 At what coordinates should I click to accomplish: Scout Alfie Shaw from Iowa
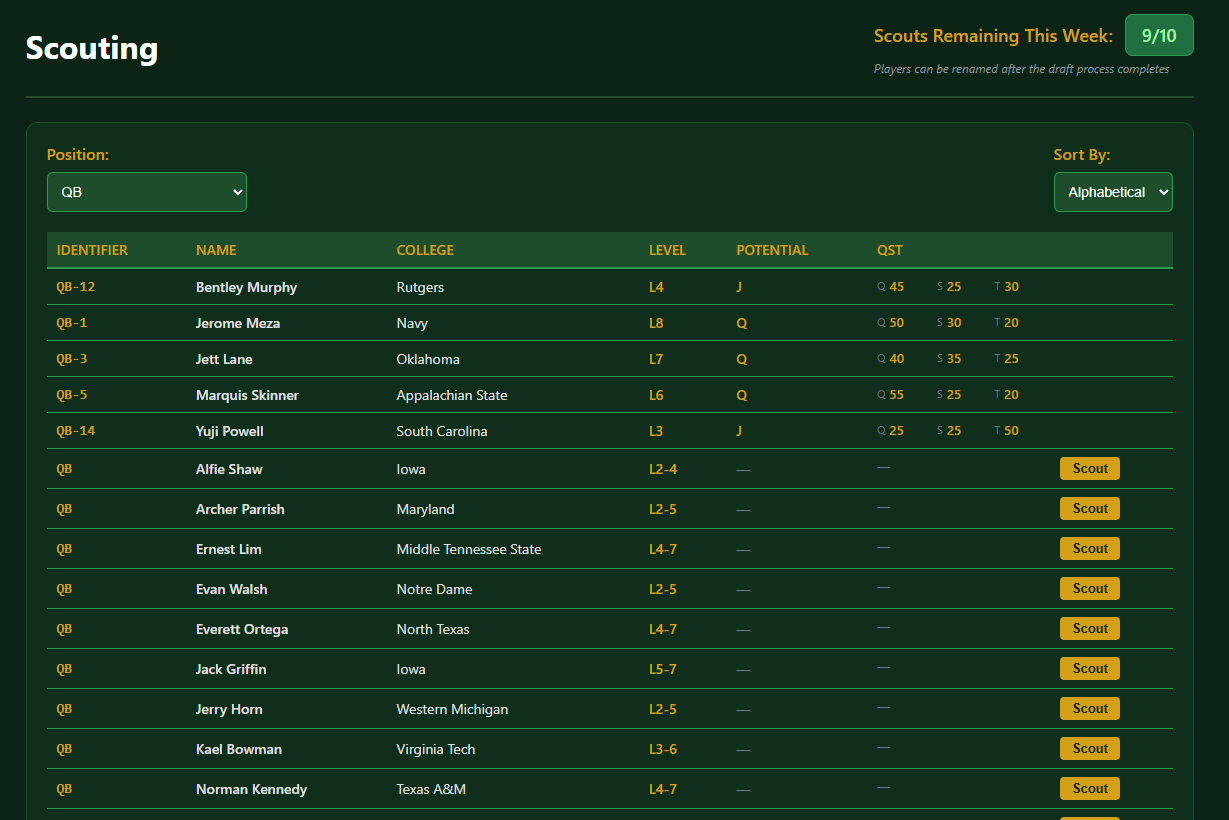pyautogui.click(x=1089, y=469)
